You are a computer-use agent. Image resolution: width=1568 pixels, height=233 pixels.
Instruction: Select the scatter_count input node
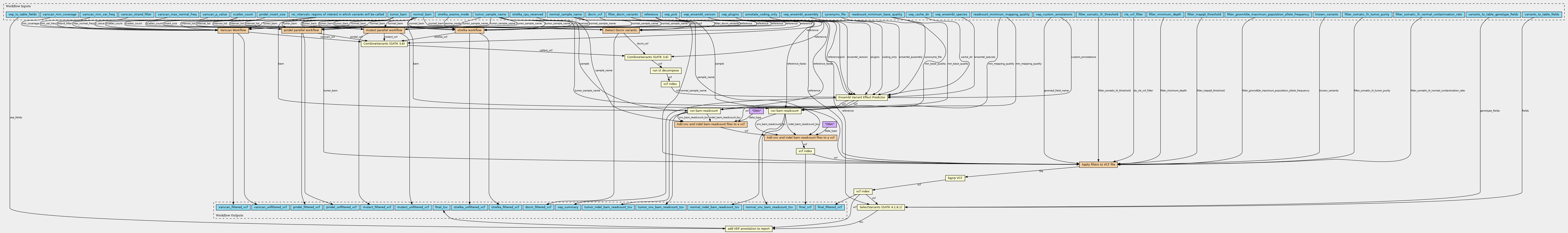[x=242, y=14]
